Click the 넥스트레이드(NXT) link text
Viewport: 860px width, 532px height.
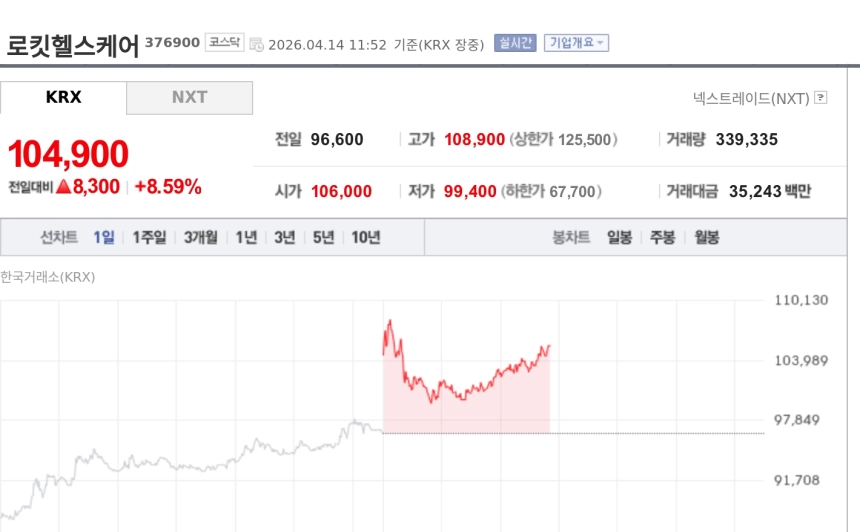point(751,98)
